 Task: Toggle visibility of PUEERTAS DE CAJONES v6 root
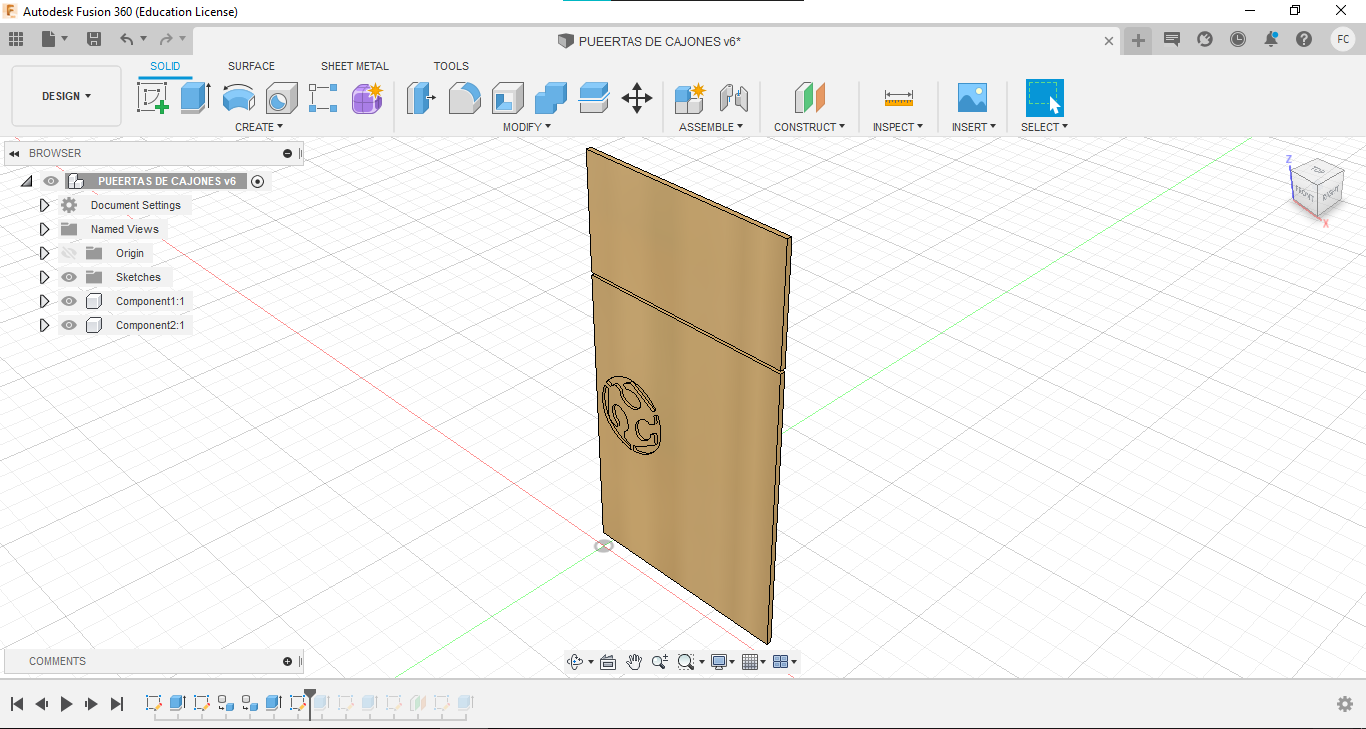point(51,181)
